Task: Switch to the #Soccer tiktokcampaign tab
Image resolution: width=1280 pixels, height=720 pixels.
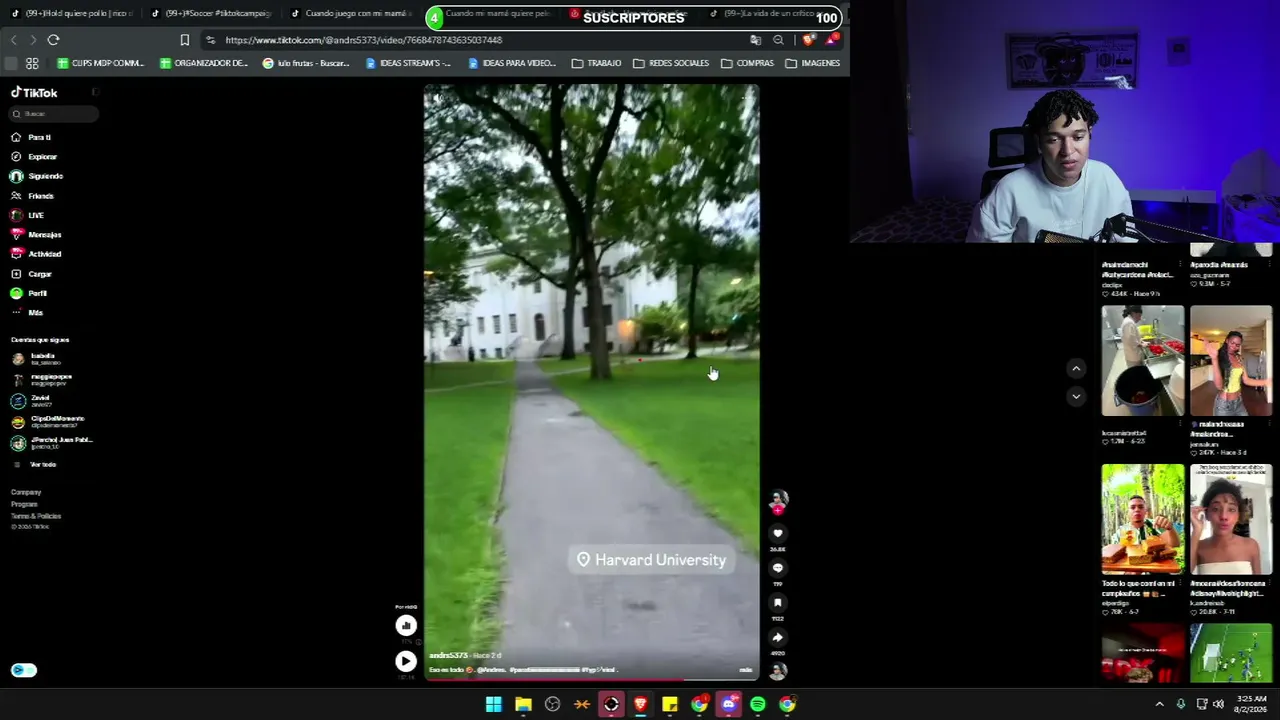Action: click(x=211, y=14)
